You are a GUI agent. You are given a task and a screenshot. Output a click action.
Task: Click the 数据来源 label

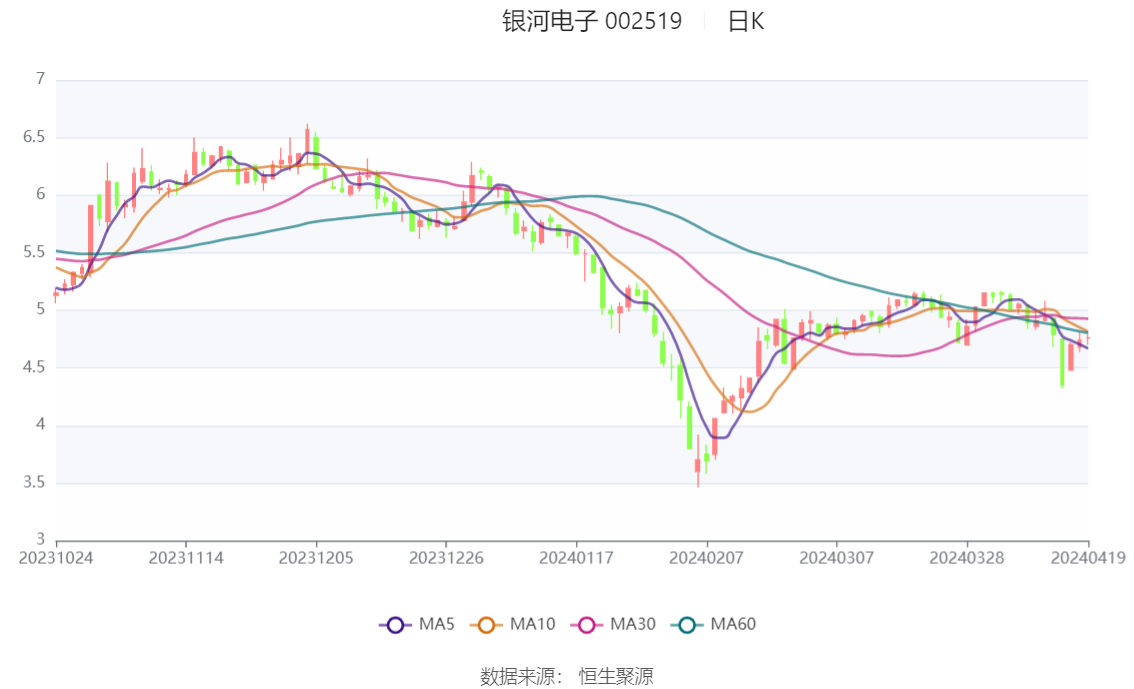pos(517,677)
